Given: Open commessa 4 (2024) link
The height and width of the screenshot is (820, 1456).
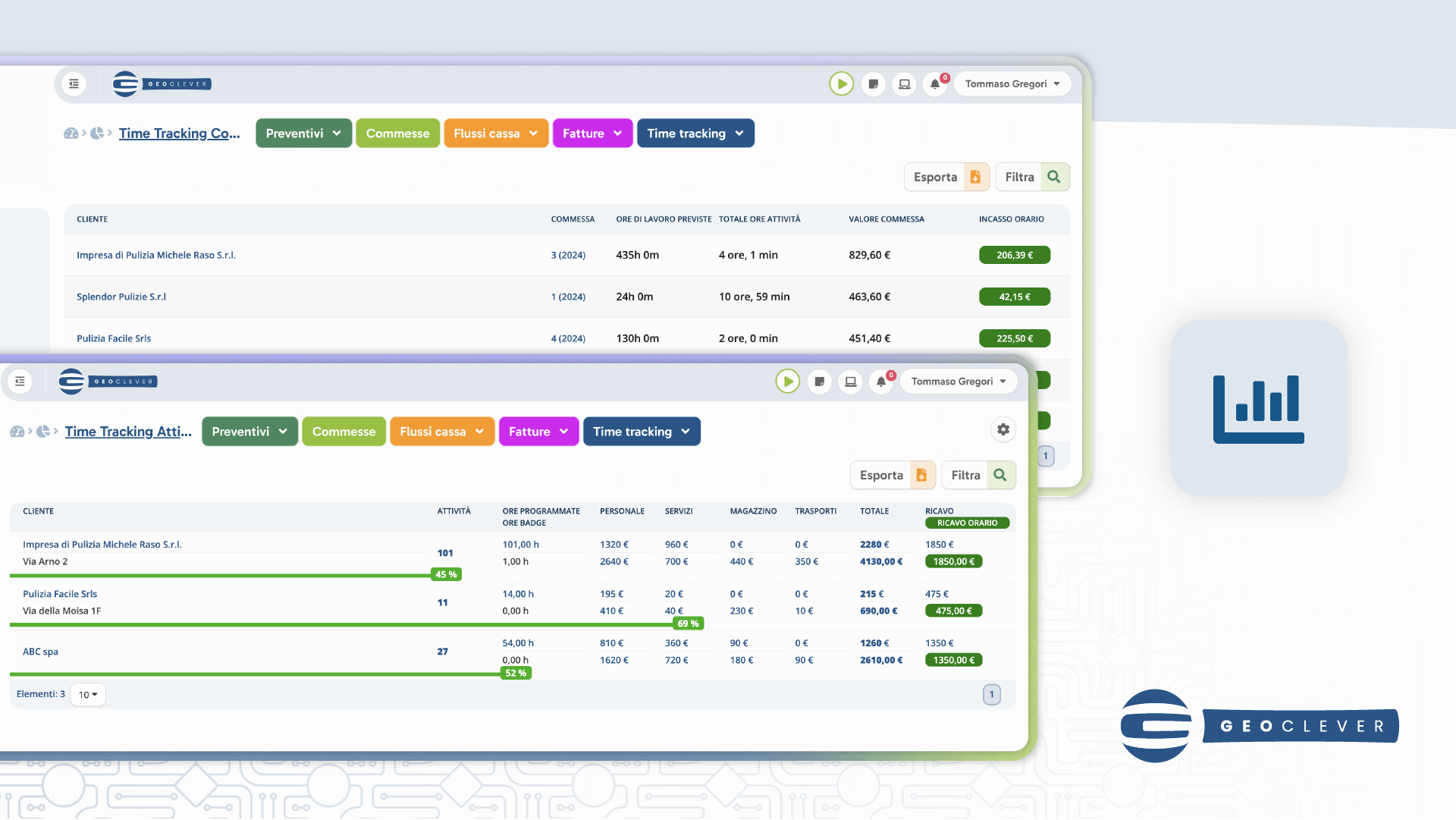Looking at the screenshot, I should 568,339.
